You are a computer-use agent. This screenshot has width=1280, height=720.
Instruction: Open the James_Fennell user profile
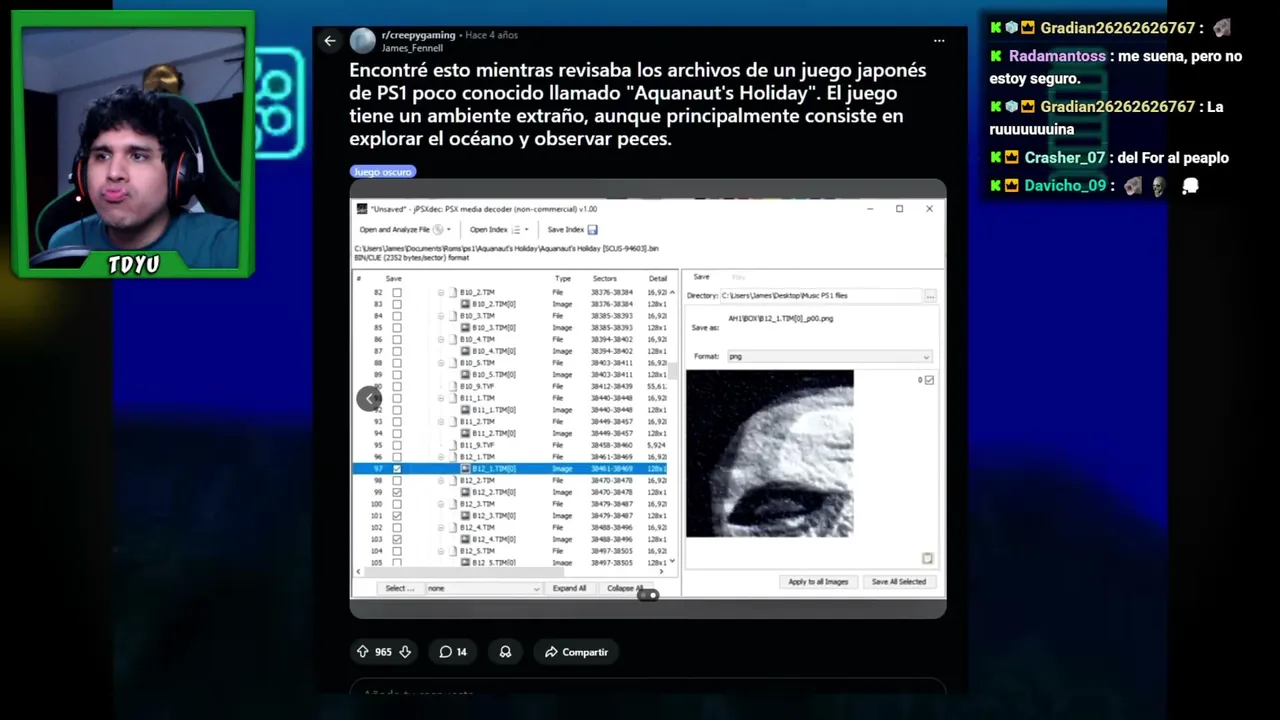[x=412, y=48]
